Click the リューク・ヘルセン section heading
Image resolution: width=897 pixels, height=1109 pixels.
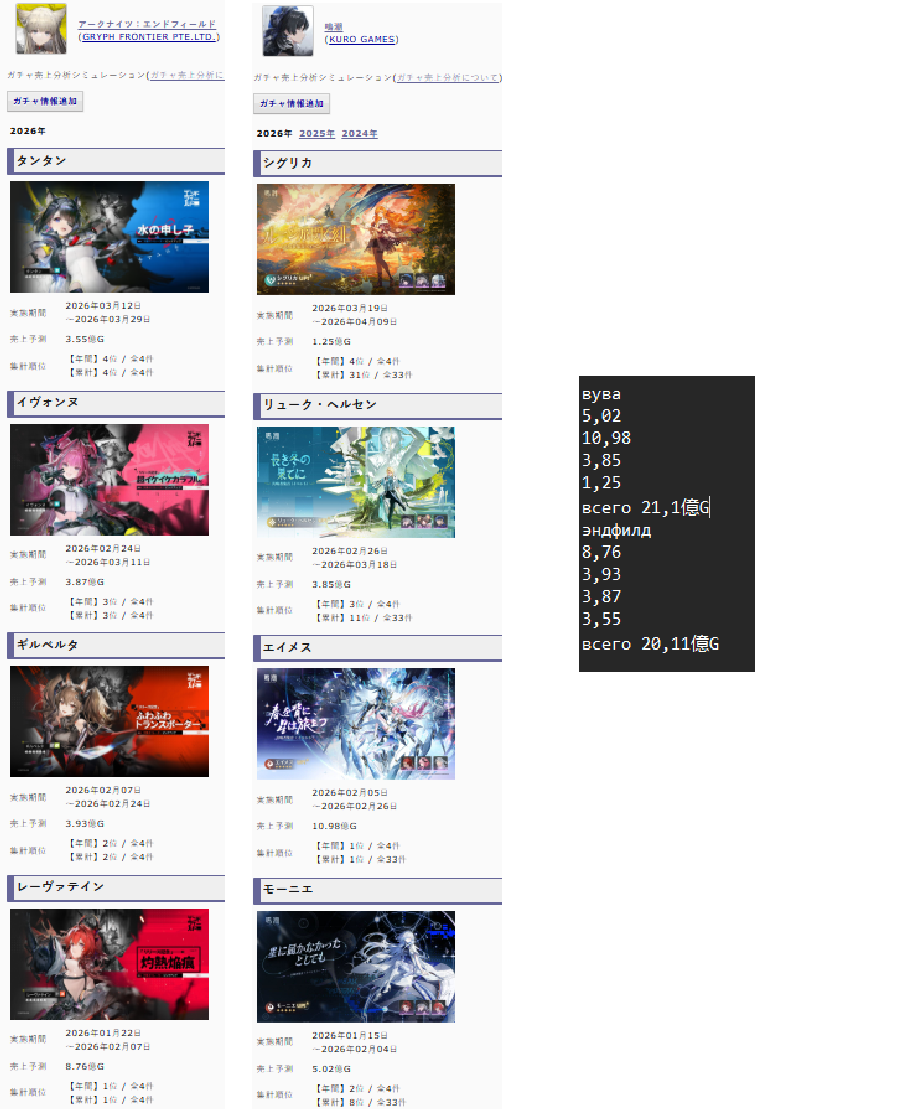[x=378, y=406]
